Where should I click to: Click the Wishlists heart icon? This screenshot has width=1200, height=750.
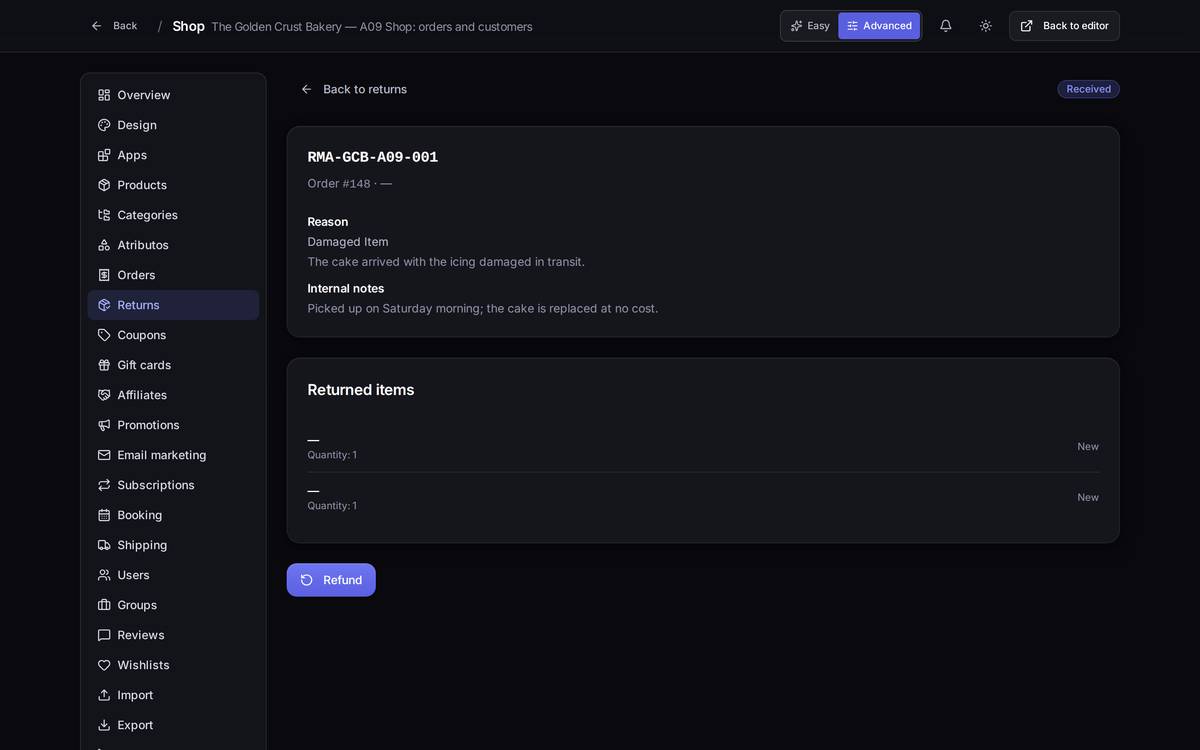[x=104, y=665]
